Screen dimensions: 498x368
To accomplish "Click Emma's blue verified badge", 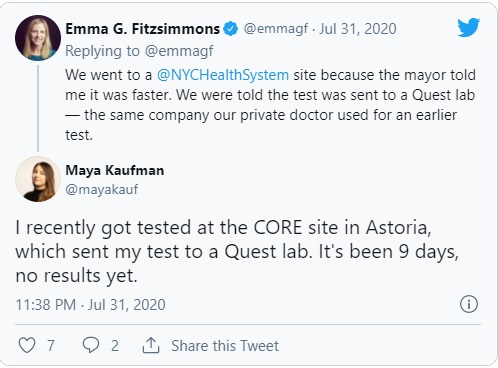I will (230, 29).
